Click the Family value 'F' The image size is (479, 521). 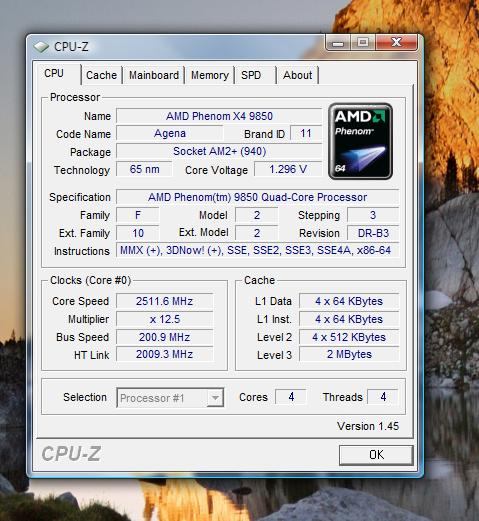138,215
